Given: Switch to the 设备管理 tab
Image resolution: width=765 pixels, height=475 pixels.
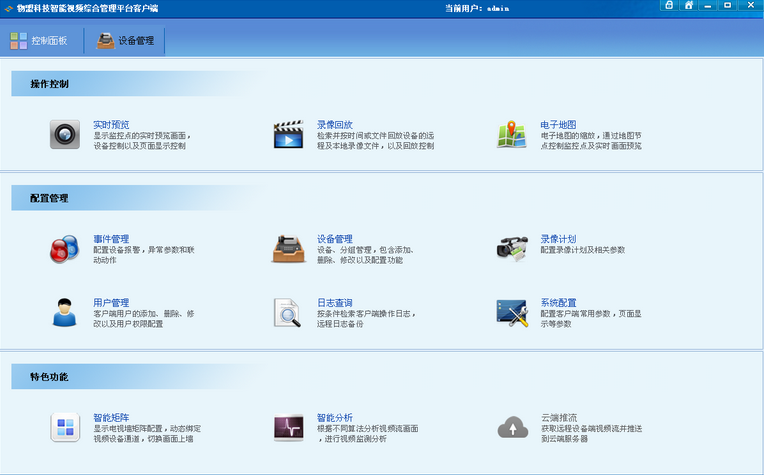Looking at the screenshot, I should (125, 41).
